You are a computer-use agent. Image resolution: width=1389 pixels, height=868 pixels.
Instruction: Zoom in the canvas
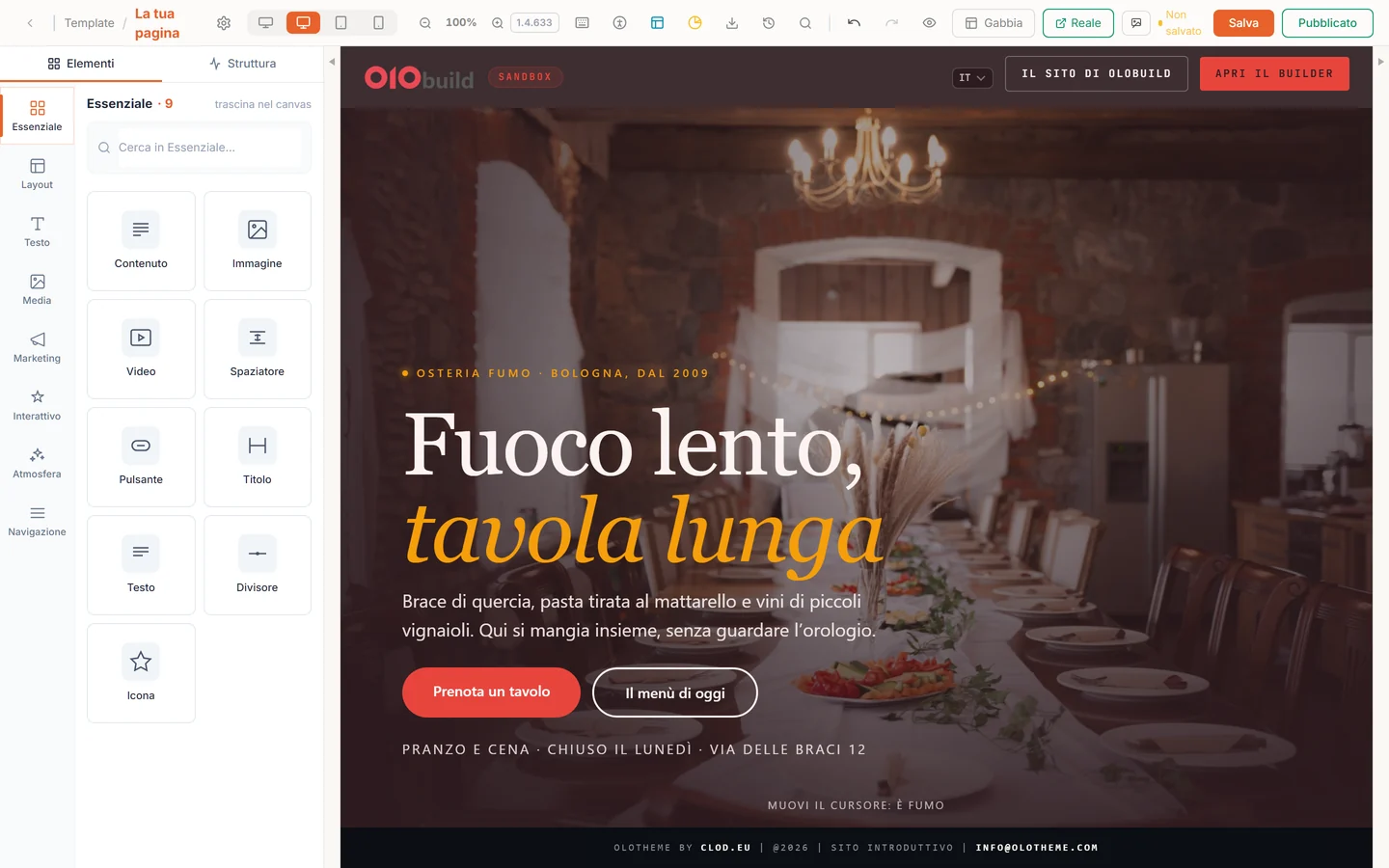[x=498, y=23]
